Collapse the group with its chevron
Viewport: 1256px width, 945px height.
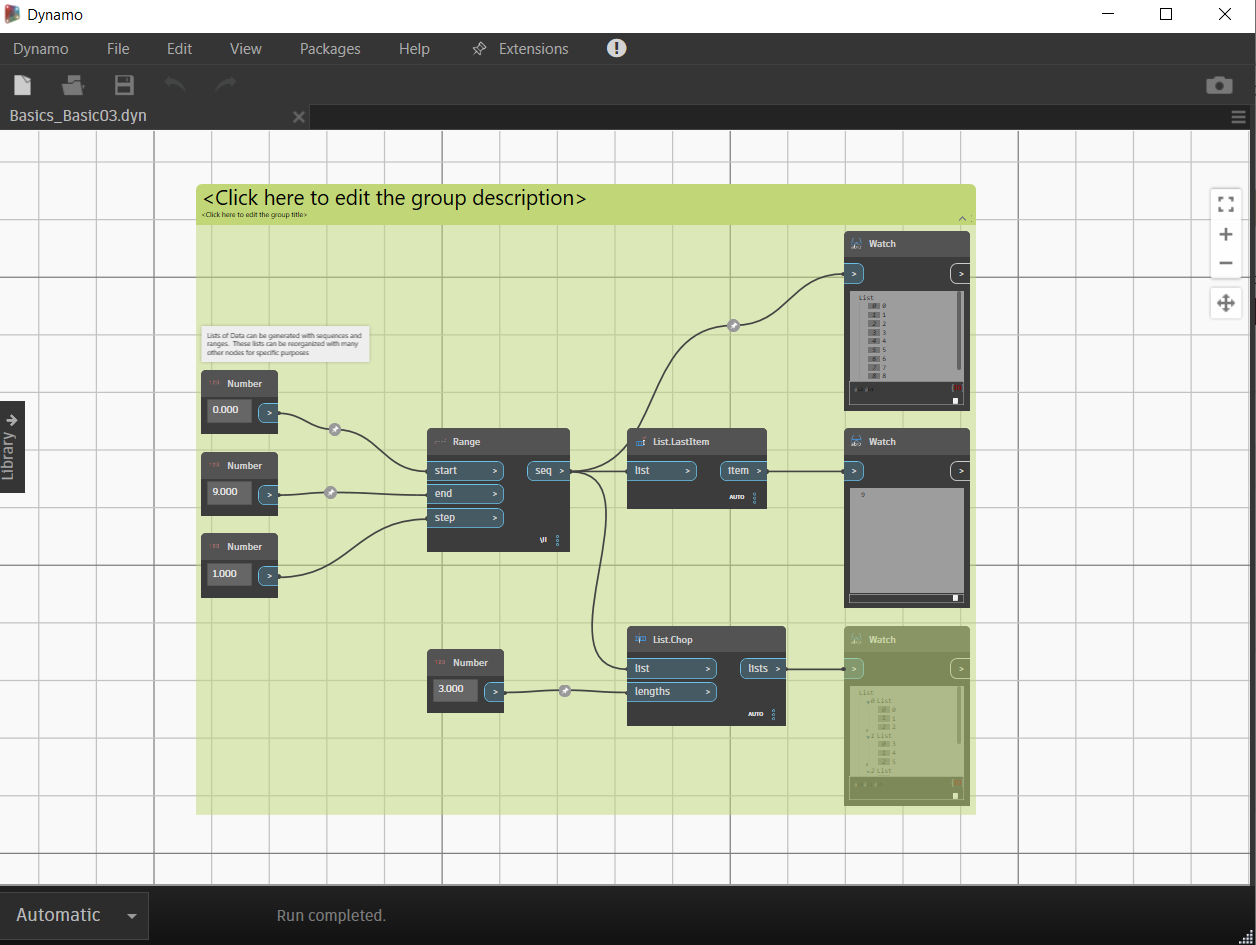(x=962, y=217)
